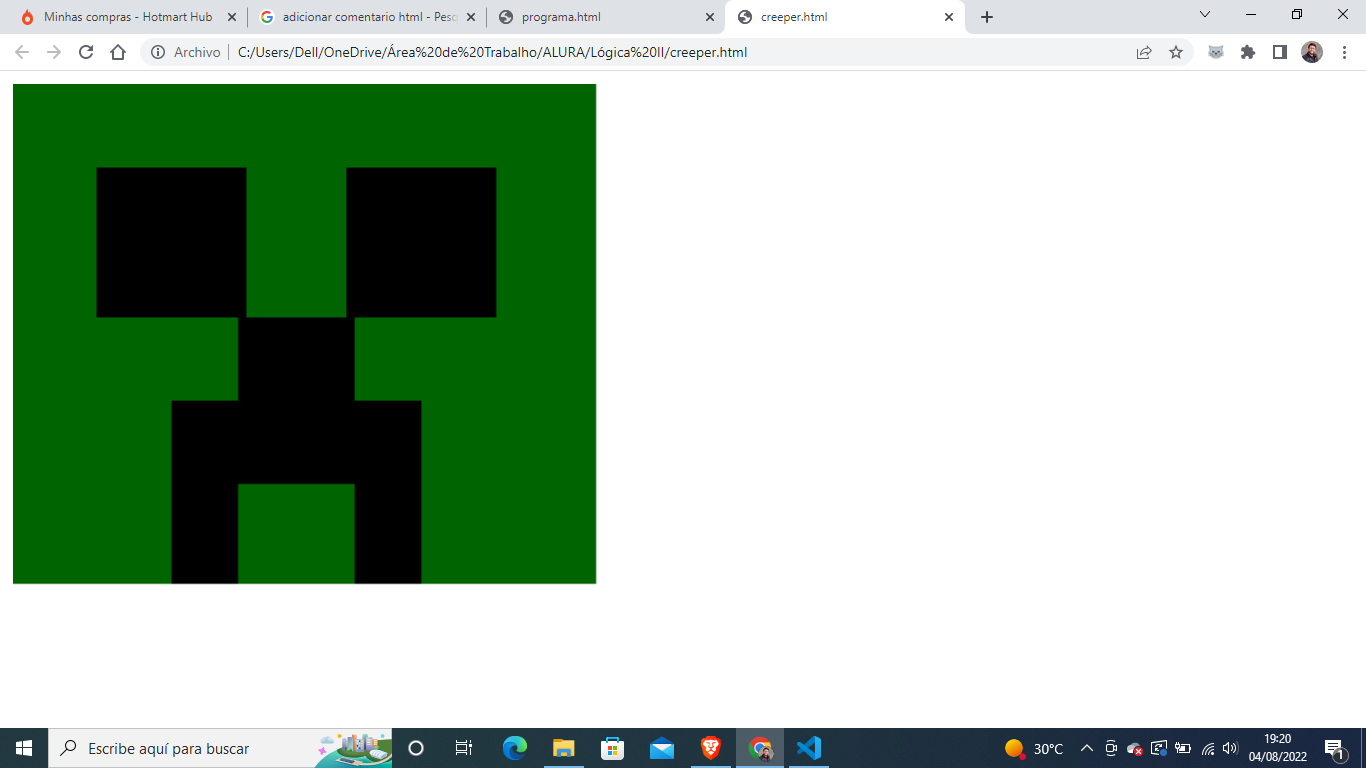Viewport: 1366px width, 768px height.
Task: View site information for Archivo
Action: coord(185,52)
